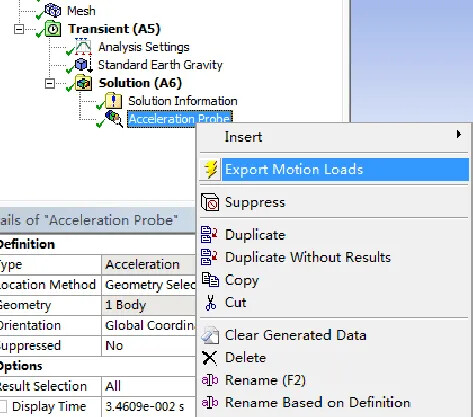Select the Analysis Settings graph icon
Screen dimensions: 473x417
tap(83, 47)
